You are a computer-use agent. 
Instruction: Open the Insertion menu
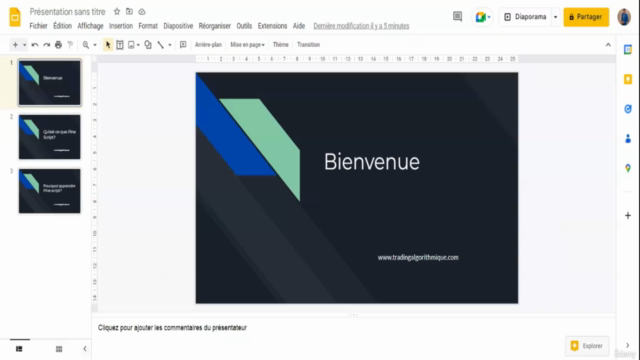coord(121,26)
